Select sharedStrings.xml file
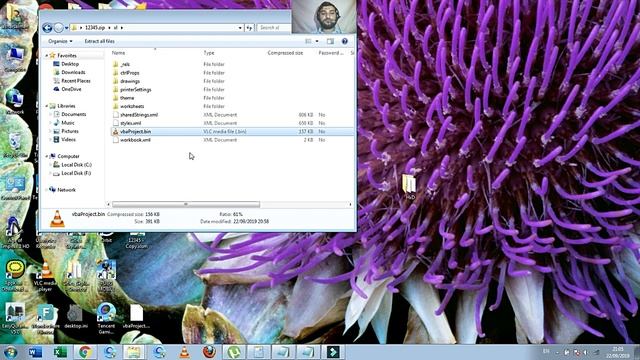 pyautogui.click(x=139, y=115)
